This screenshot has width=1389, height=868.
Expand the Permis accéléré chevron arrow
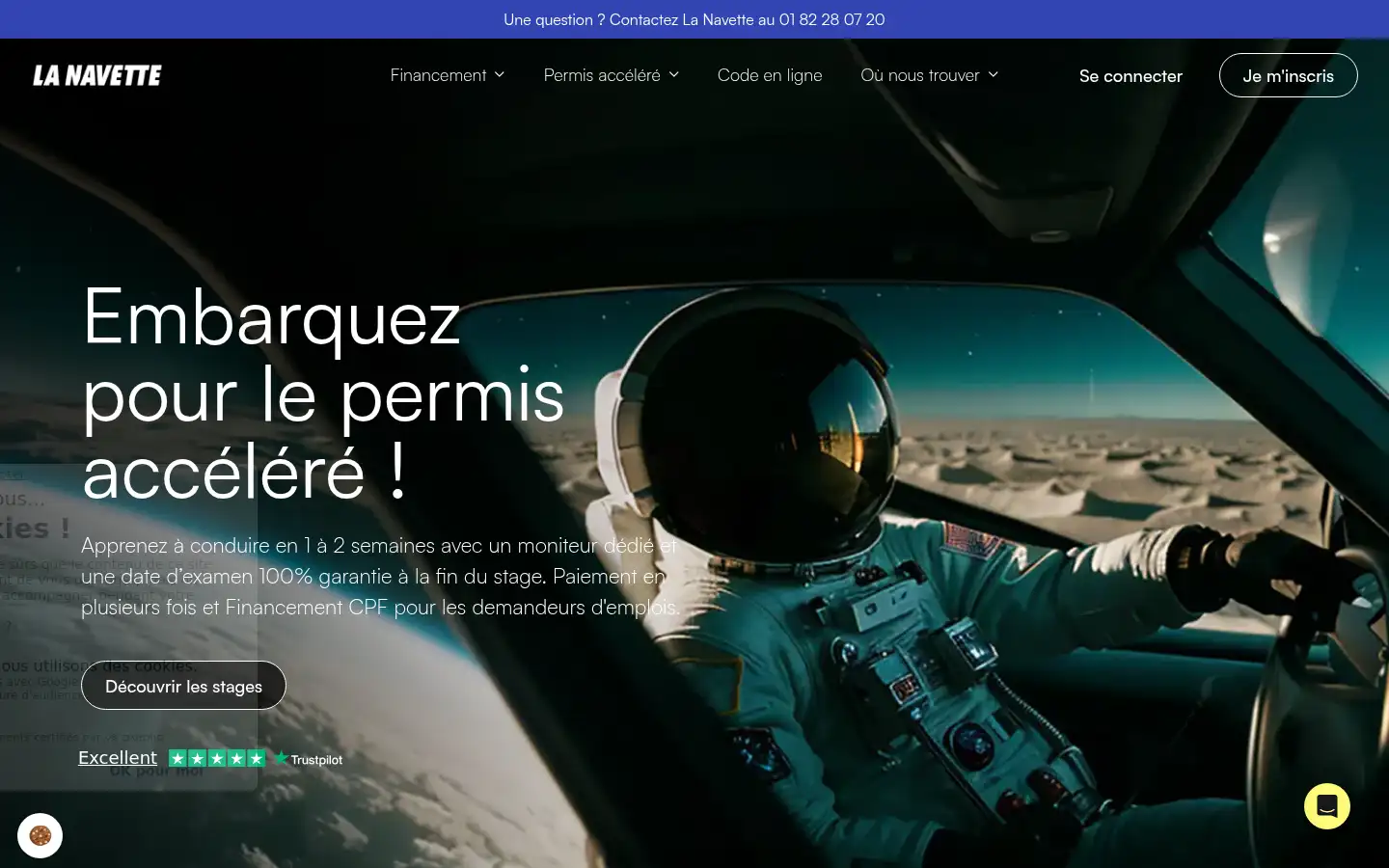pyautogui.click(x=674, y=74)
